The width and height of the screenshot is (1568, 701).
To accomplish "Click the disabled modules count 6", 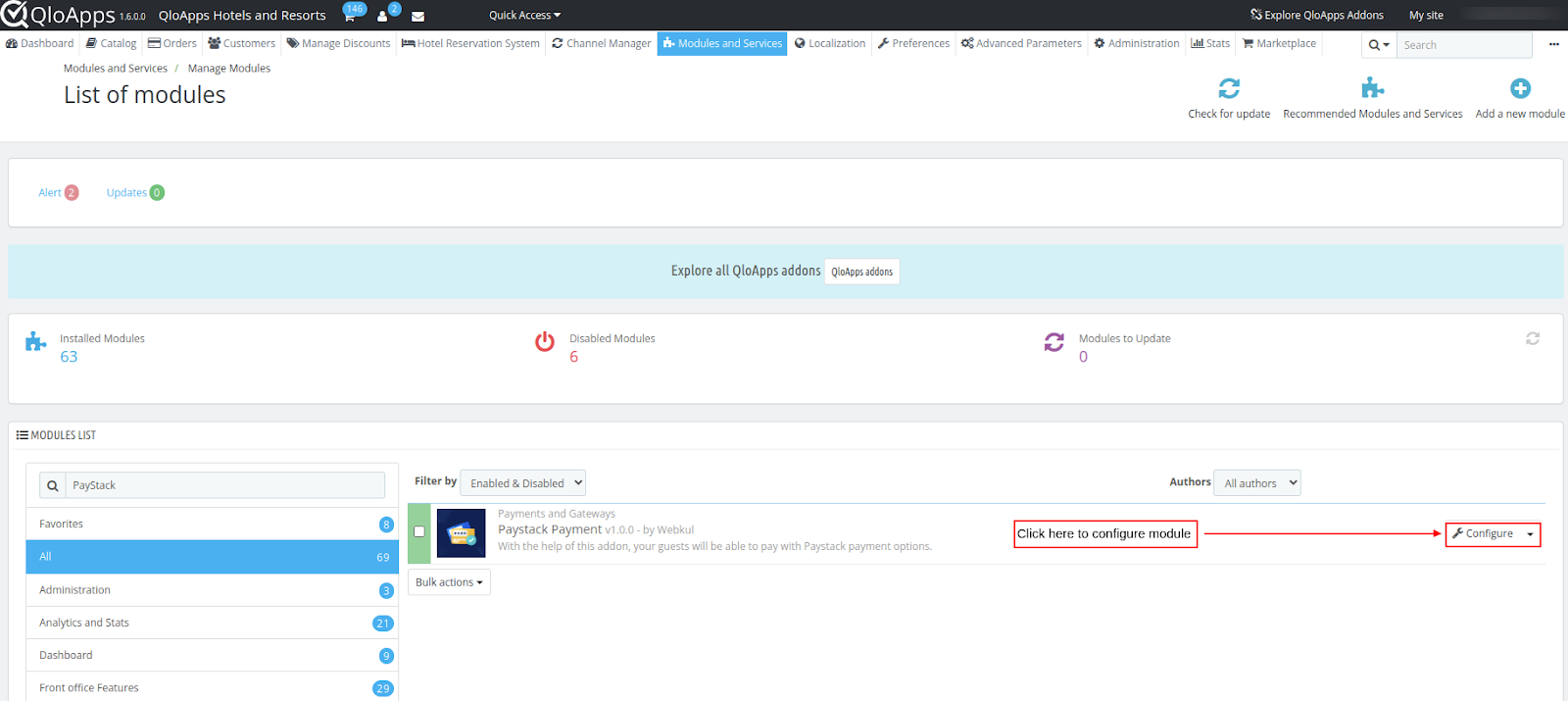I will point(574,357).
